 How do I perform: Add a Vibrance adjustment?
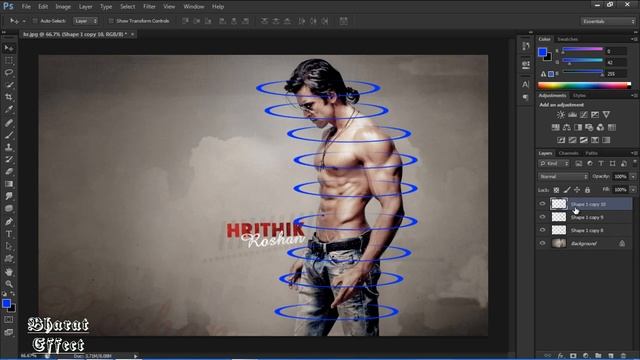coord(606,115)
